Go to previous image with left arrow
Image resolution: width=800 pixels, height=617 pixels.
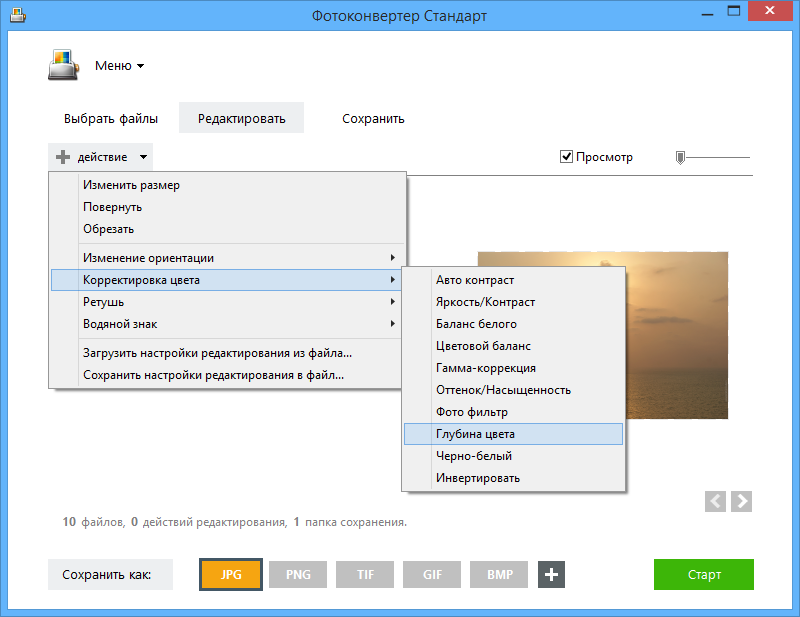click(715, 501)
